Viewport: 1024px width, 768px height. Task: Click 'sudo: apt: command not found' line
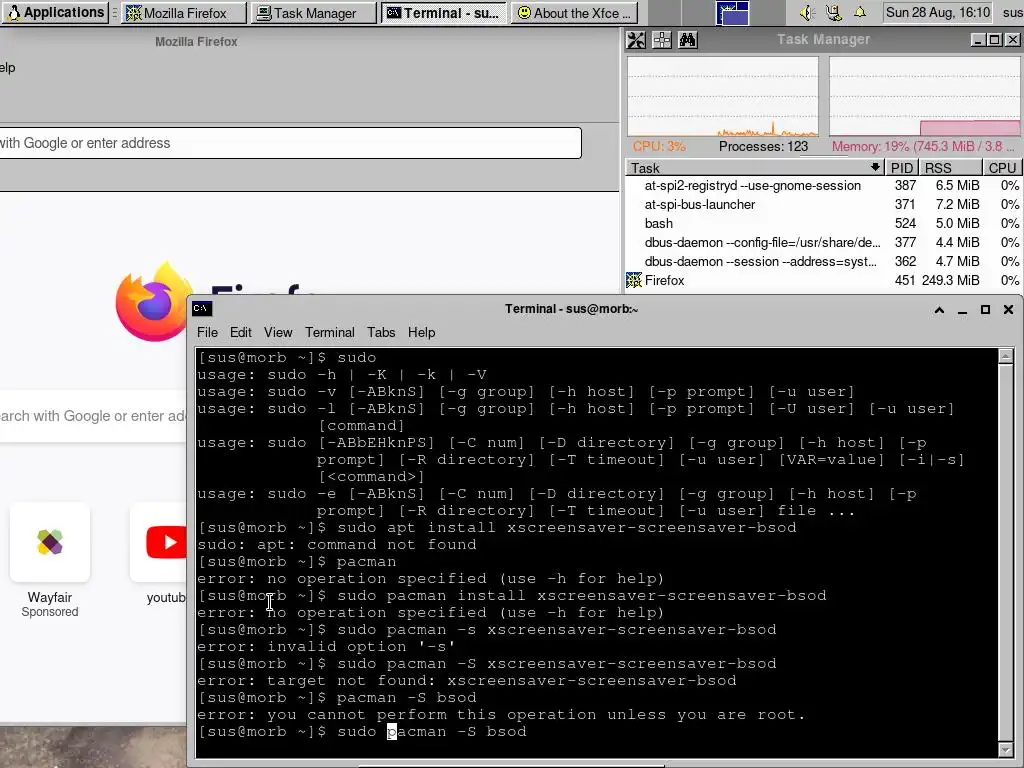(337, 545)
